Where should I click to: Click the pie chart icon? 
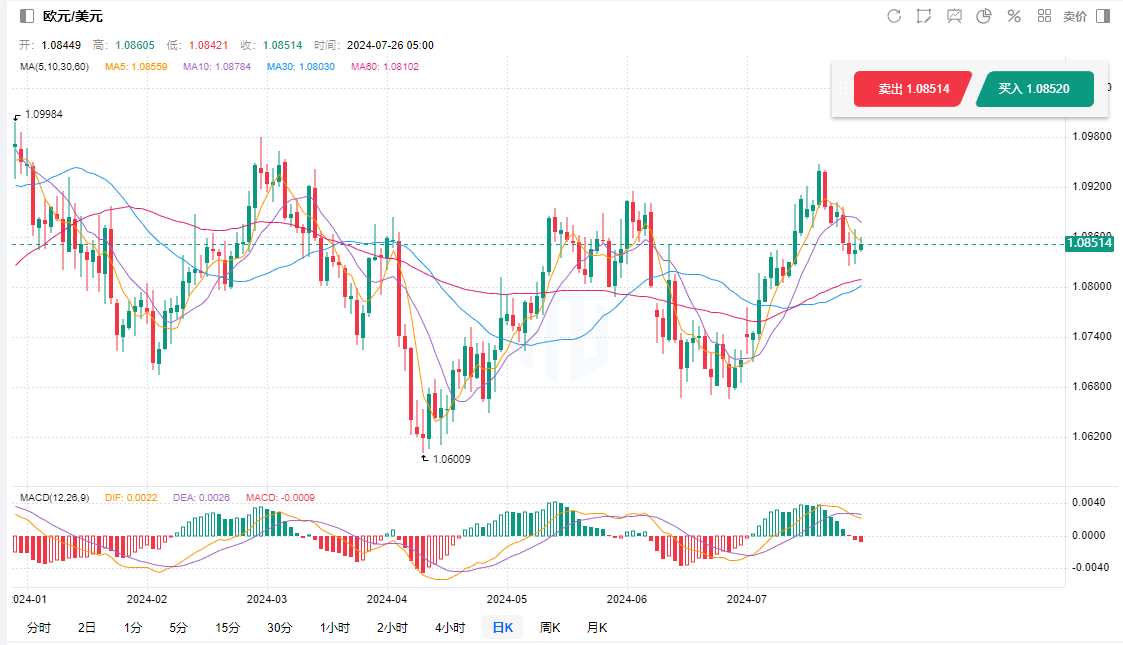click(x=984, y=16)
